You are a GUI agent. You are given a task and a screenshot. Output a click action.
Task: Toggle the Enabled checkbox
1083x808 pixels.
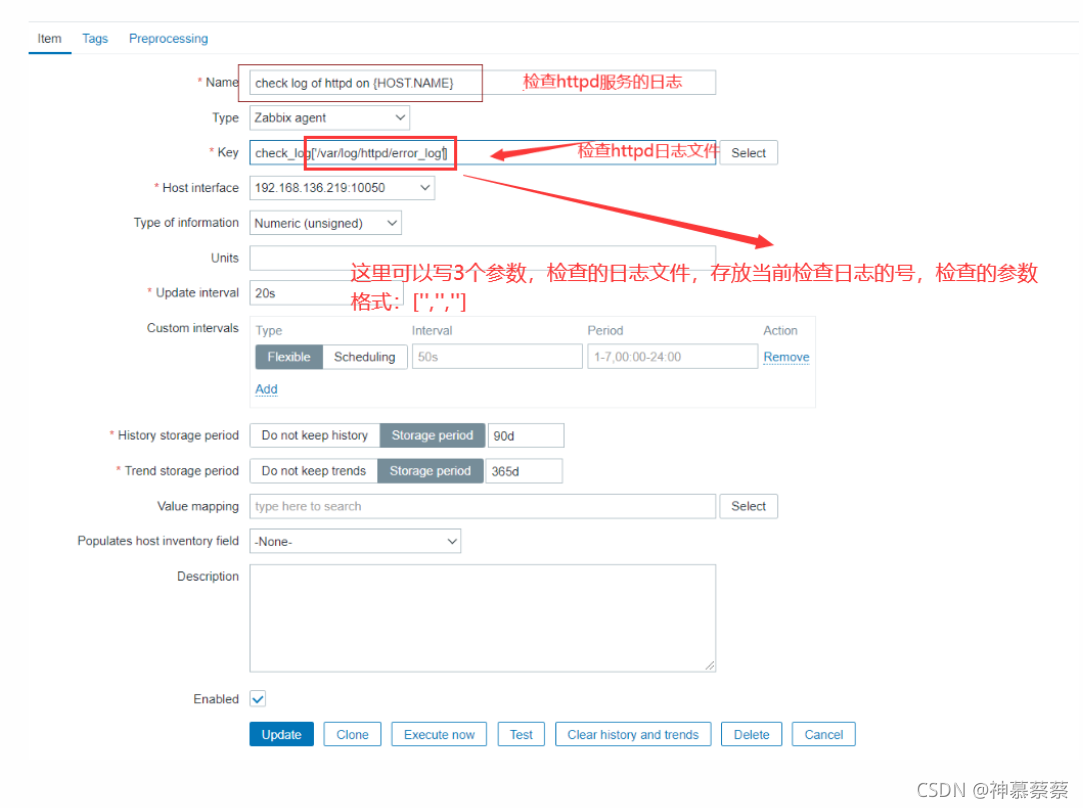(258, 699)
